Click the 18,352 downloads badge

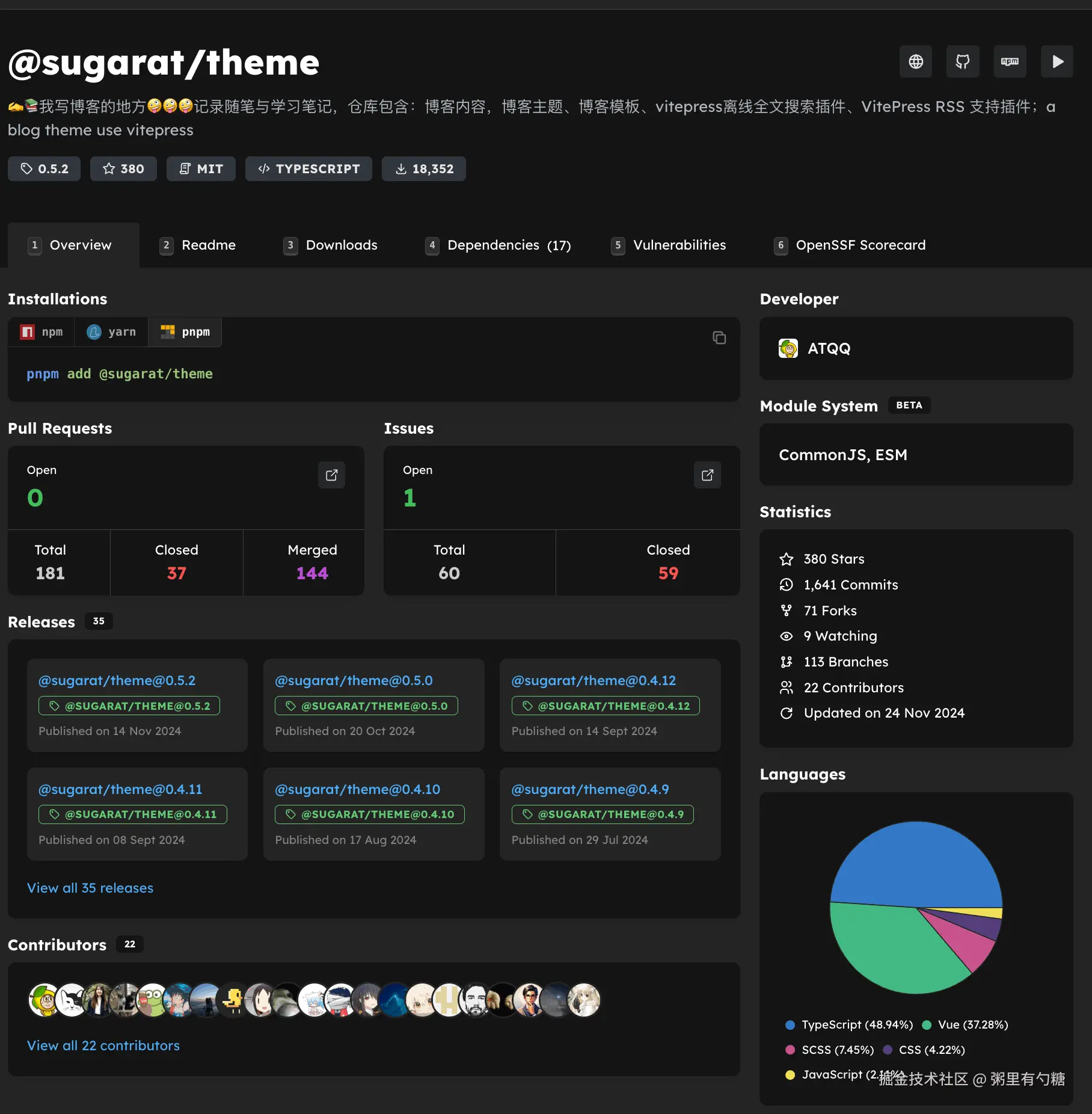click(424, 169)
